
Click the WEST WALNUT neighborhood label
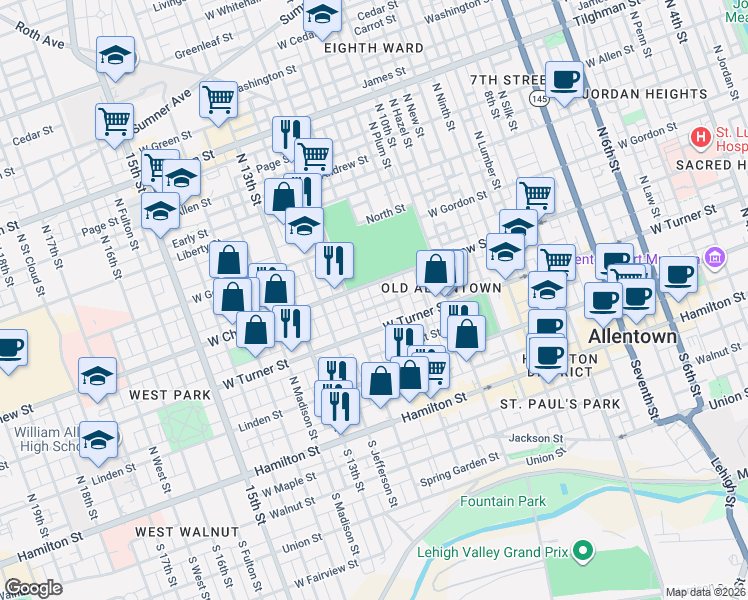pos(187,532)
